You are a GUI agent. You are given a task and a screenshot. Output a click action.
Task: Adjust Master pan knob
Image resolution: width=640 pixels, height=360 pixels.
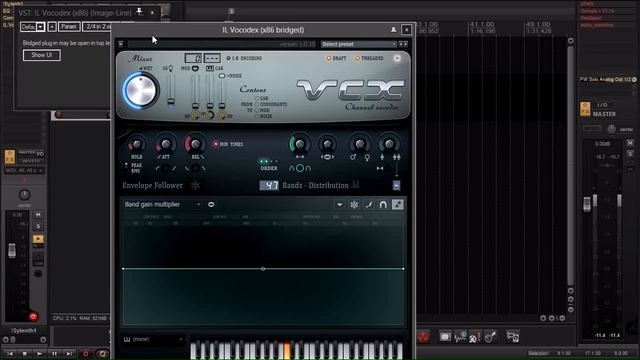pyautogui.click(x=611, y=129)
